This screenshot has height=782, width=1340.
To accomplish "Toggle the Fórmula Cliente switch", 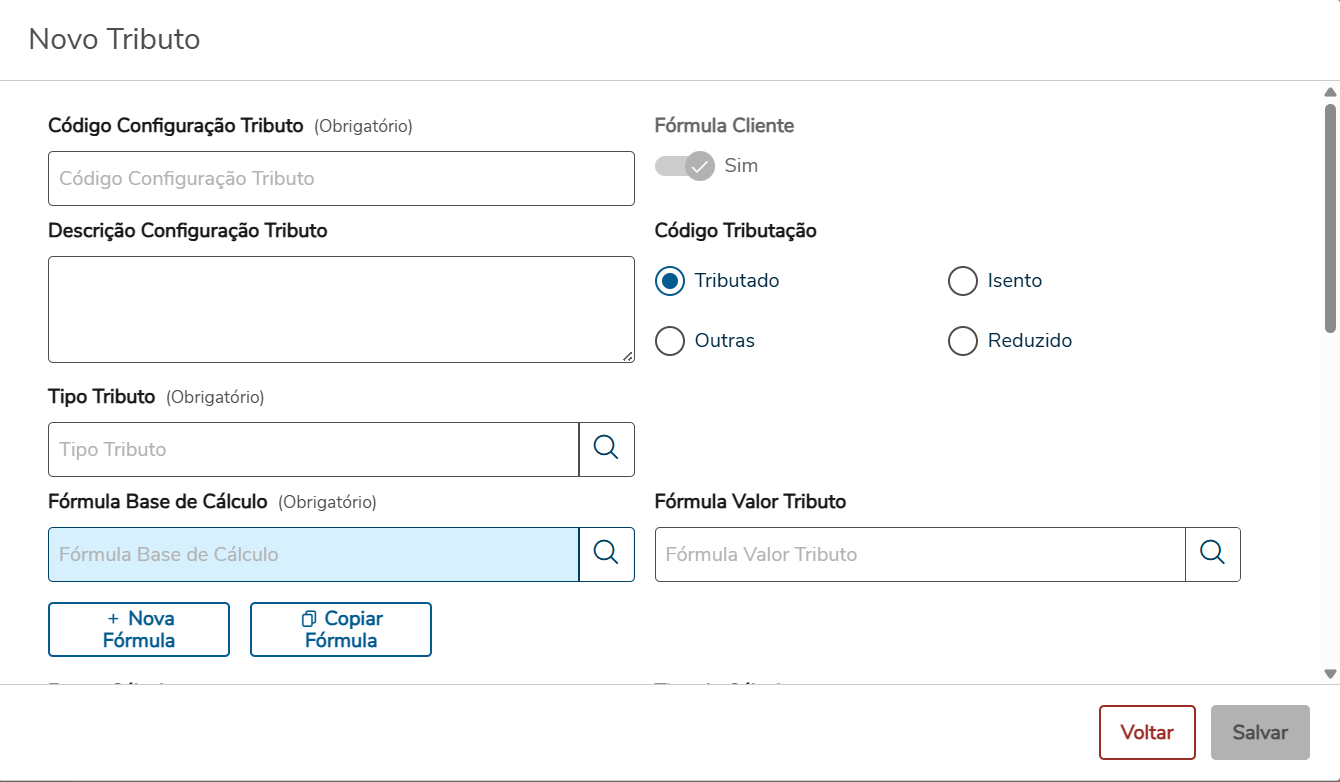I will coord(685,166).
